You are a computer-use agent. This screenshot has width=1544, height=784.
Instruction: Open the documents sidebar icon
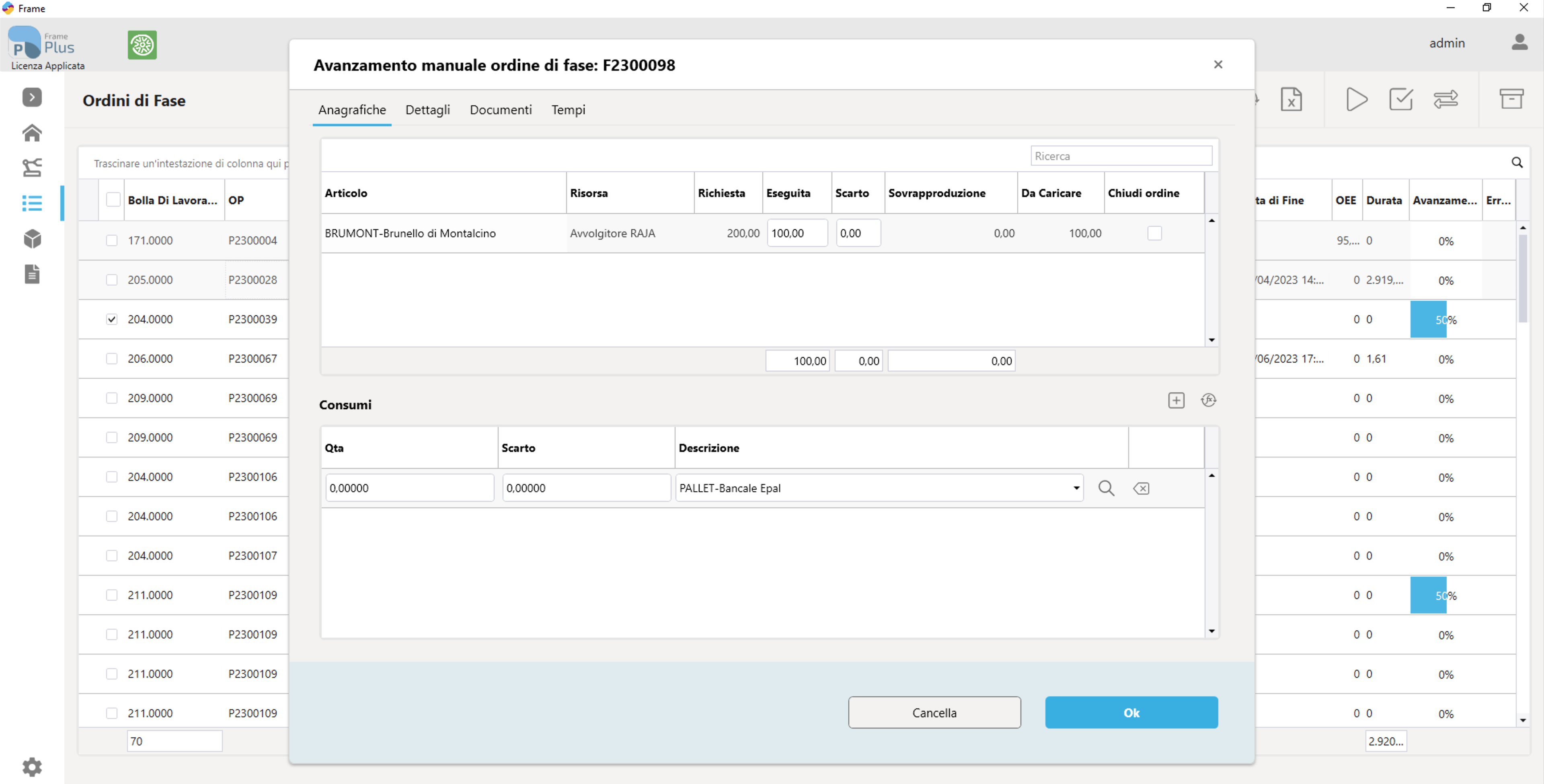pos(32,274)
